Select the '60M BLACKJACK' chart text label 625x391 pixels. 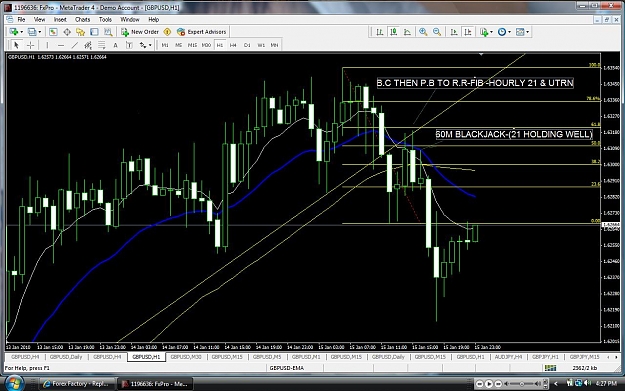pos(514,134)
